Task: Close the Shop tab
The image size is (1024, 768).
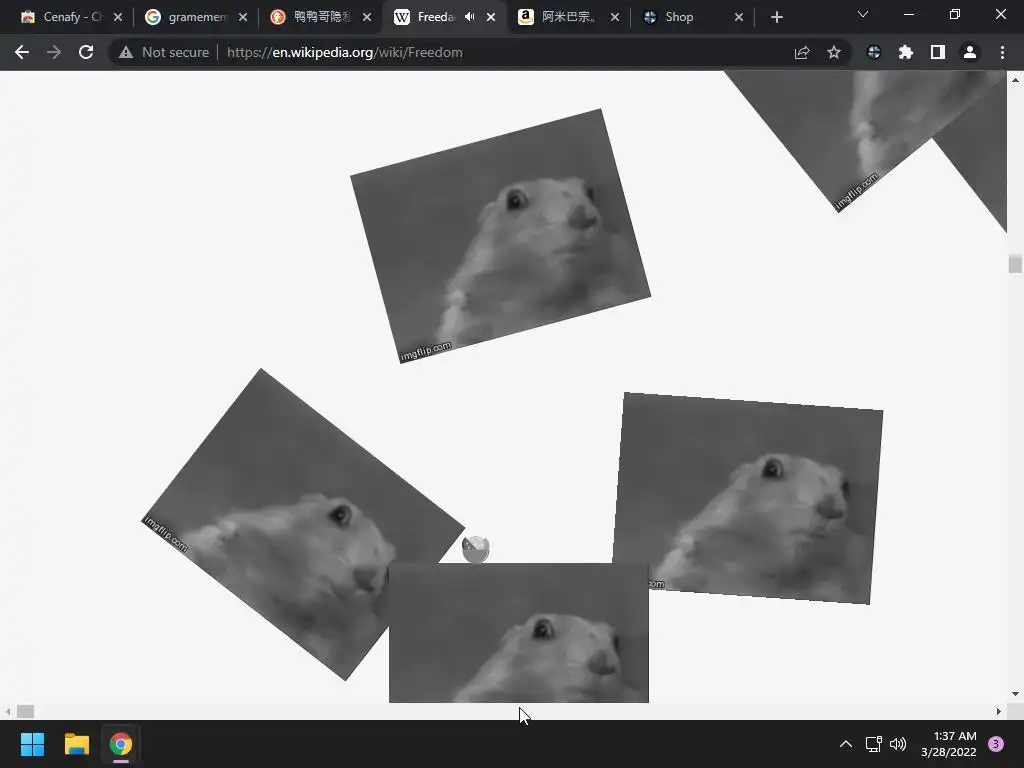Action: [739, 17]
